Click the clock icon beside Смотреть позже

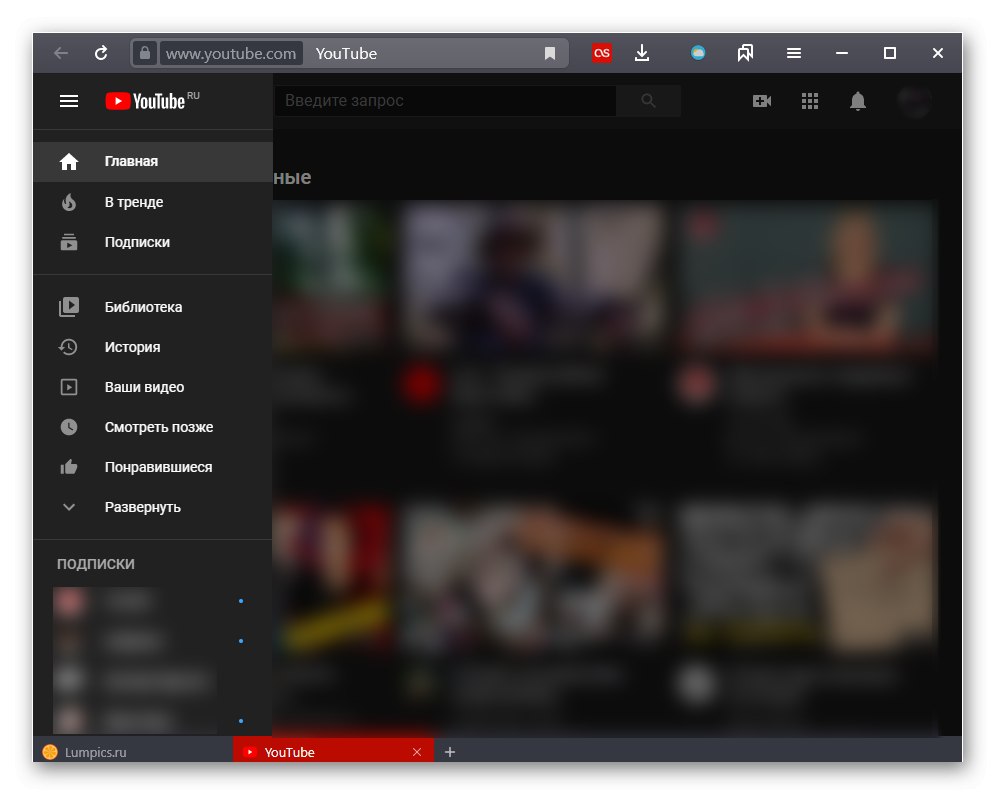69,427
